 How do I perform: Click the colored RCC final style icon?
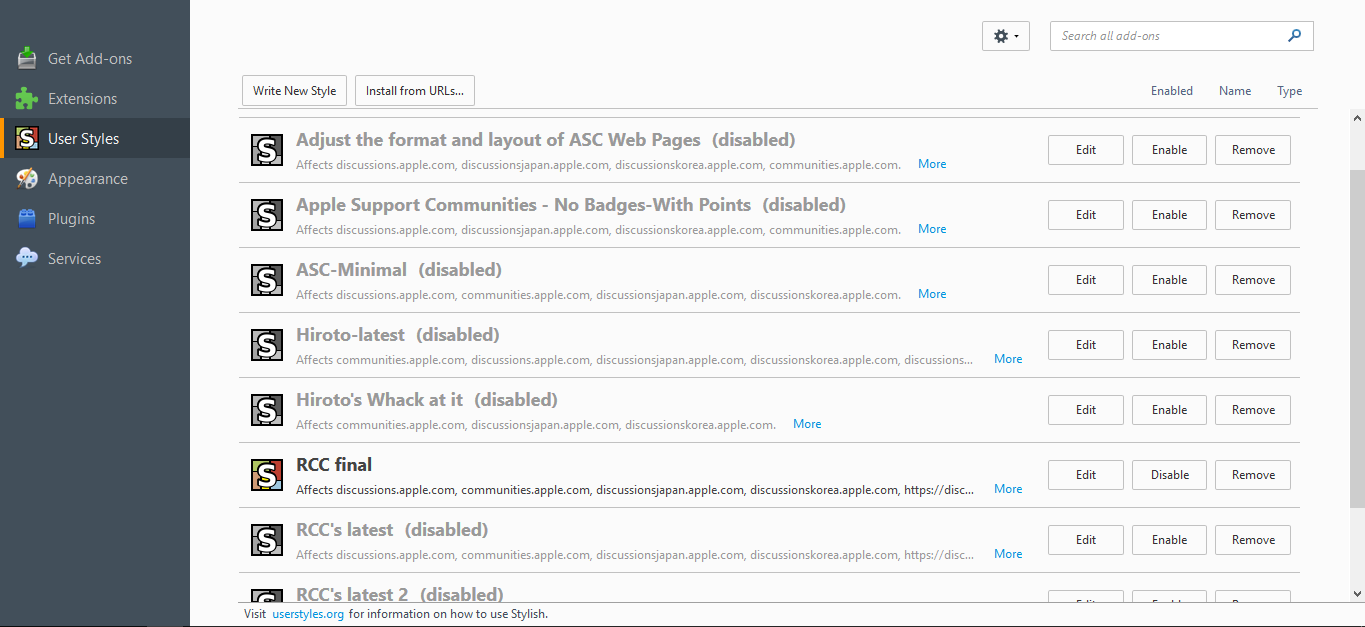[x=266, y=475]
